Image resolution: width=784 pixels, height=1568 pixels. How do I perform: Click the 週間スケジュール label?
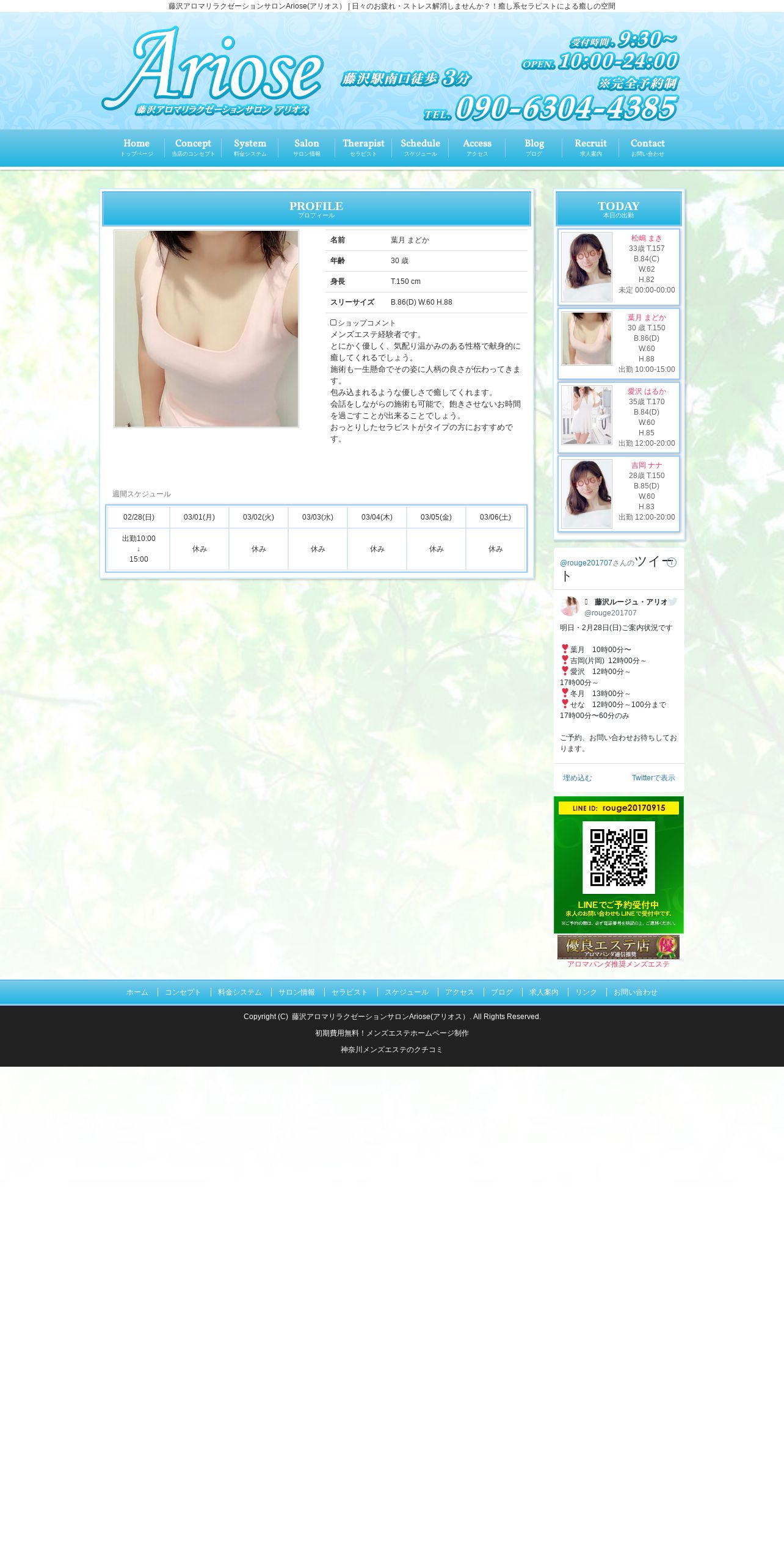click(142, 494)
